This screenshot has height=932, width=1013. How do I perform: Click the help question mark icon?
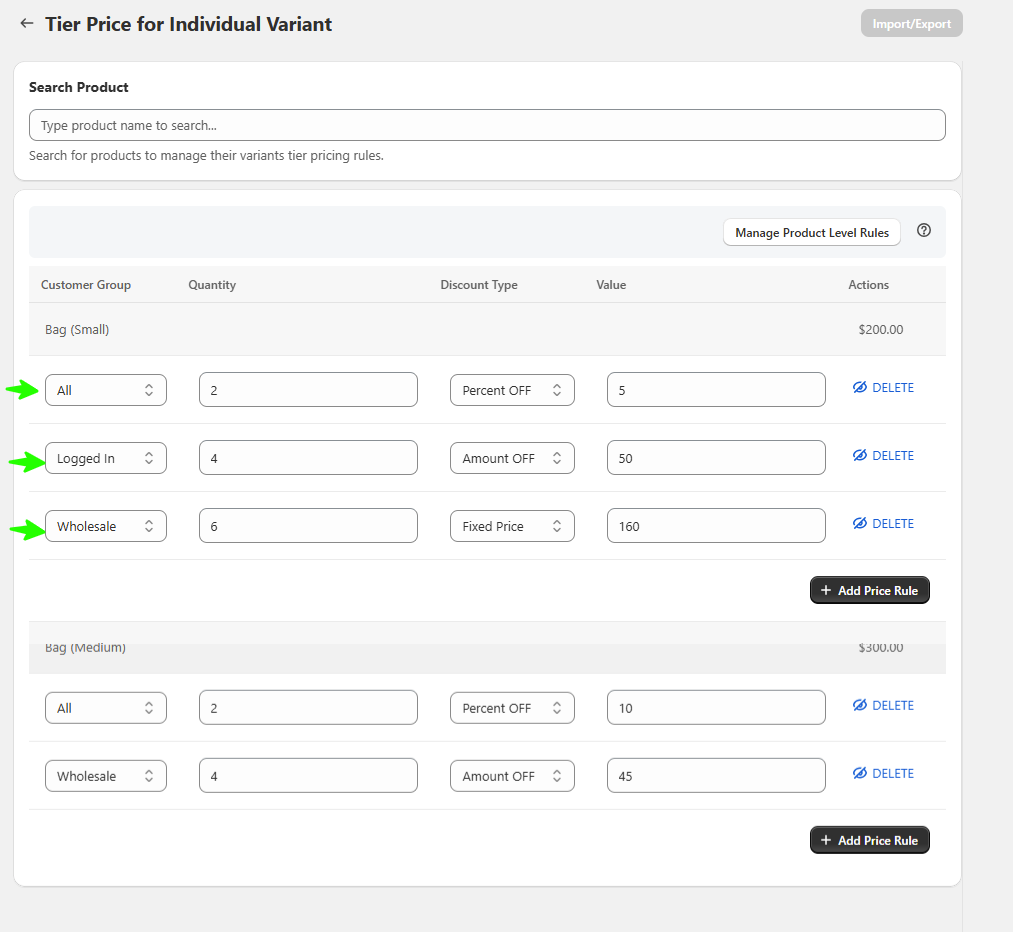click(x=924, y=231)
